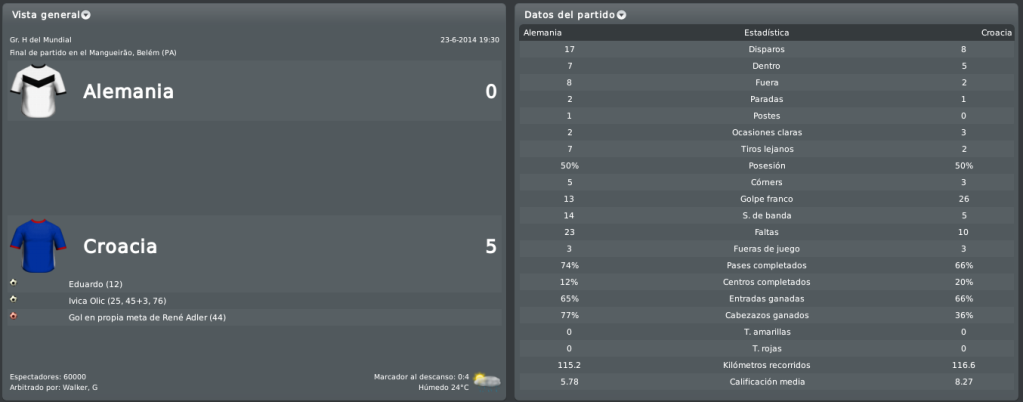The height and width of the screenshot is (402, 1023).
Task: Click the Gr. H del Mundial competition text
Action: pos(41,40)
